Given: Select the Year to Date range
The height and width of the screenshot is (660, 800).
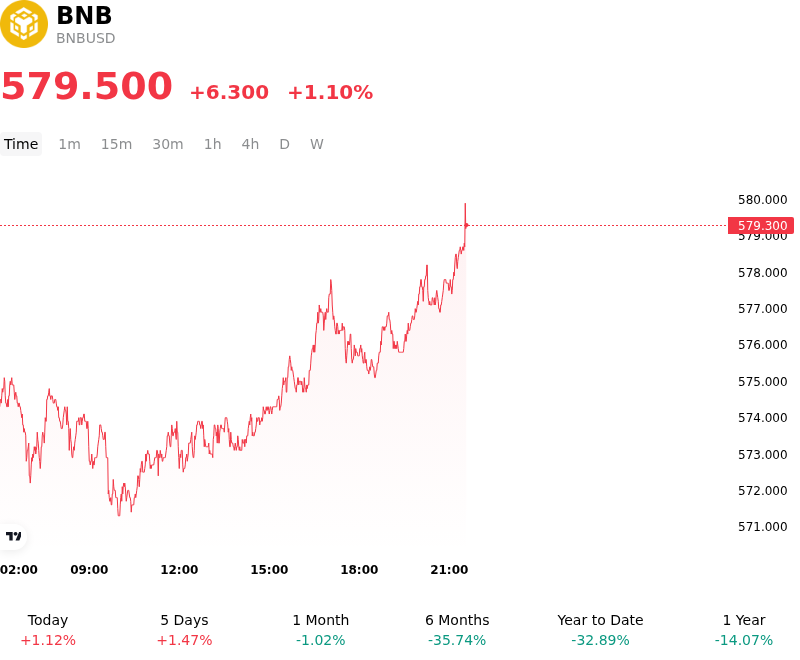Looking at the screenshot, I should pos(600,630).
